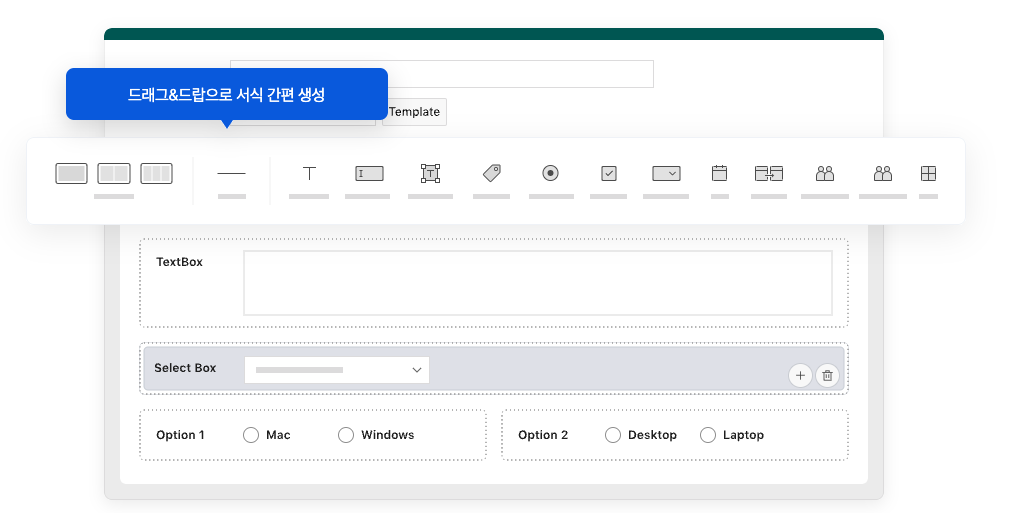
Task: Click the table grid icon
Action: pyautogui.click(x=928, y=173)
